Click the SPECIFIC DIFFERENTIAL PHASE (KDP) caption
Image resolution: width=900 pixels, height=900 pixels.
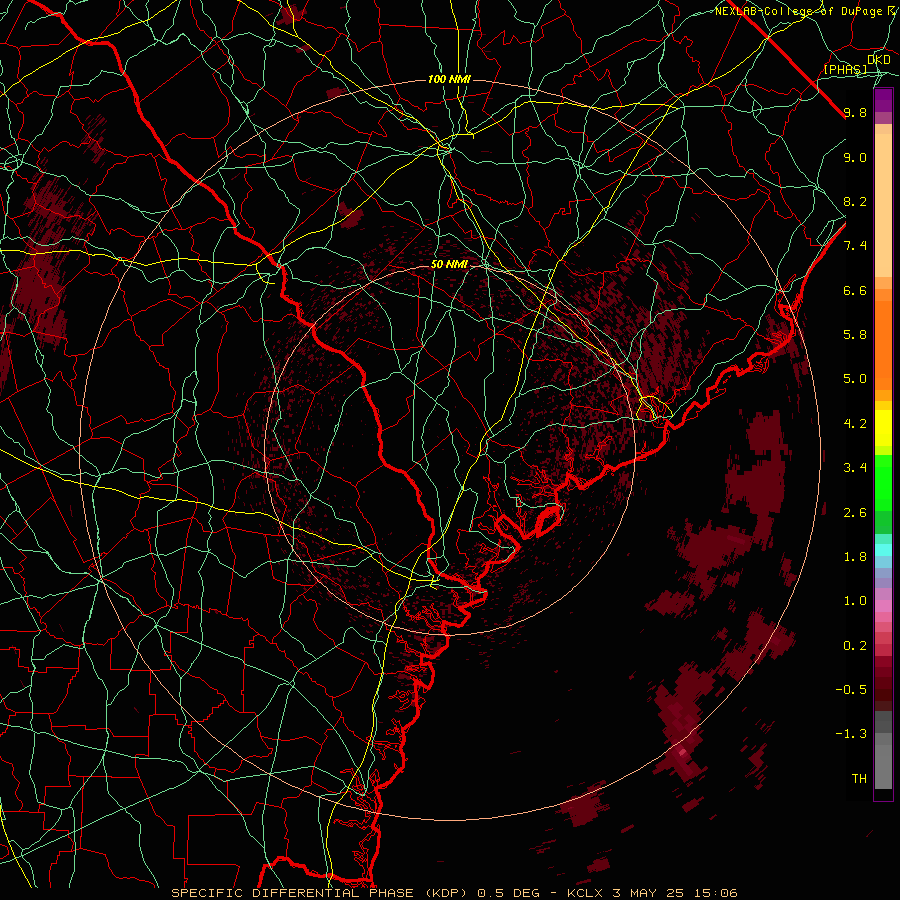coord(318,893)
